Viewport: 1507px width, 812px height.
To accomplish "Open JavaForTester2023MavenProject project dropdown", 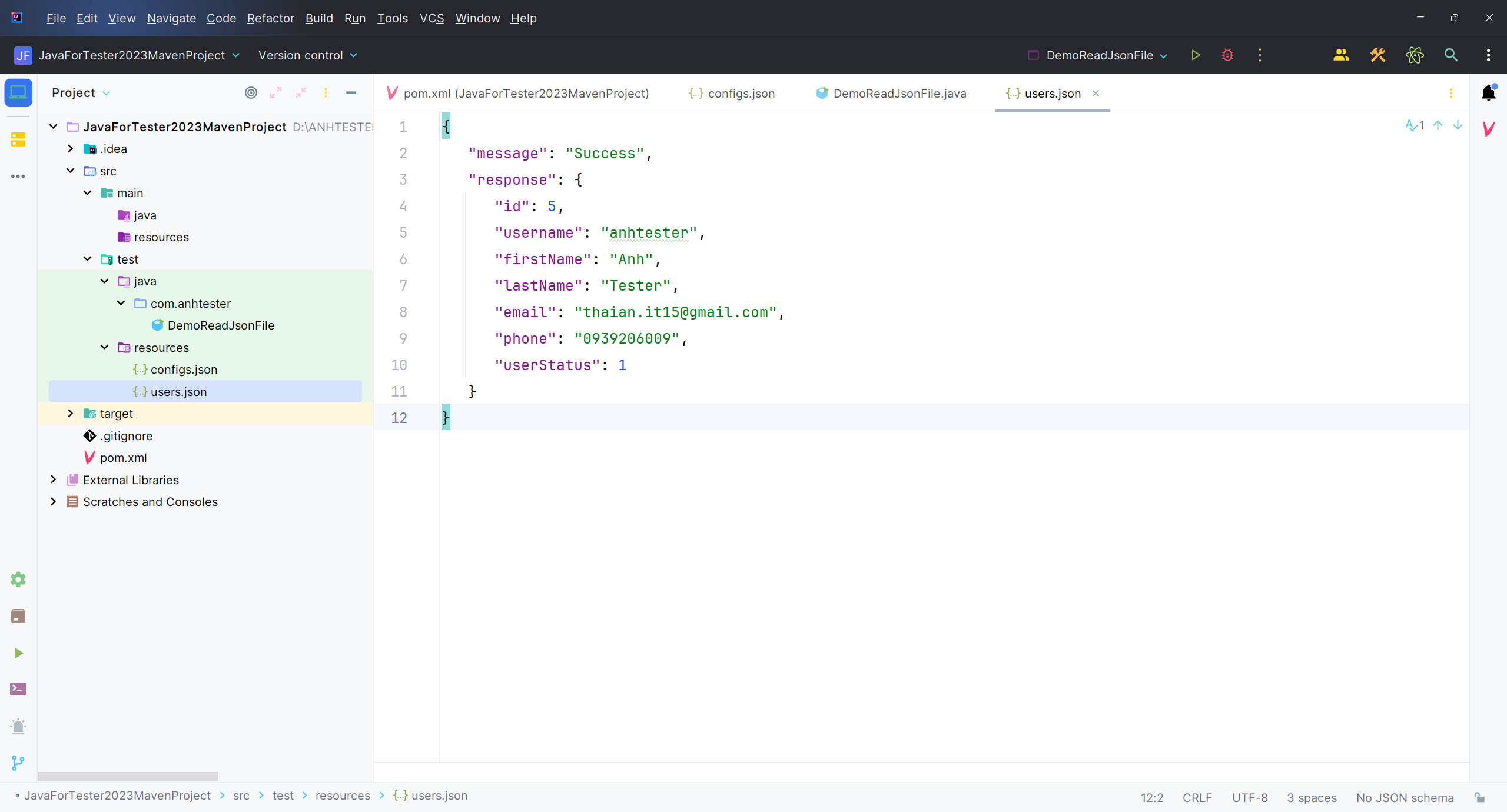I will click(127, 55).
